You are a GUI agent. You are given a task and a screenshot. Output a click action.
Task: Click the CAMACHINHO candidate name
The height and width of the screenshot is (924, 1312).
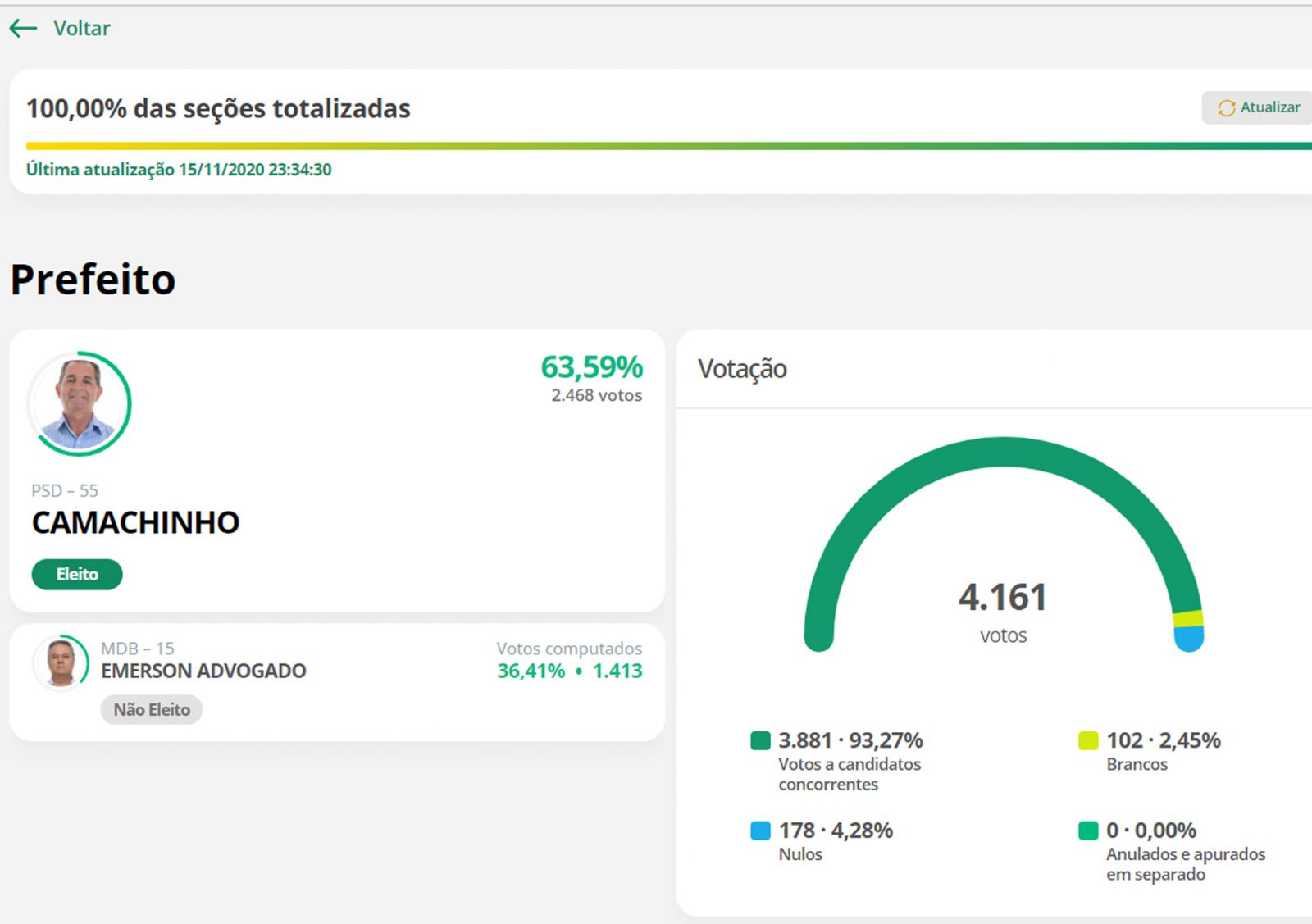136,522
